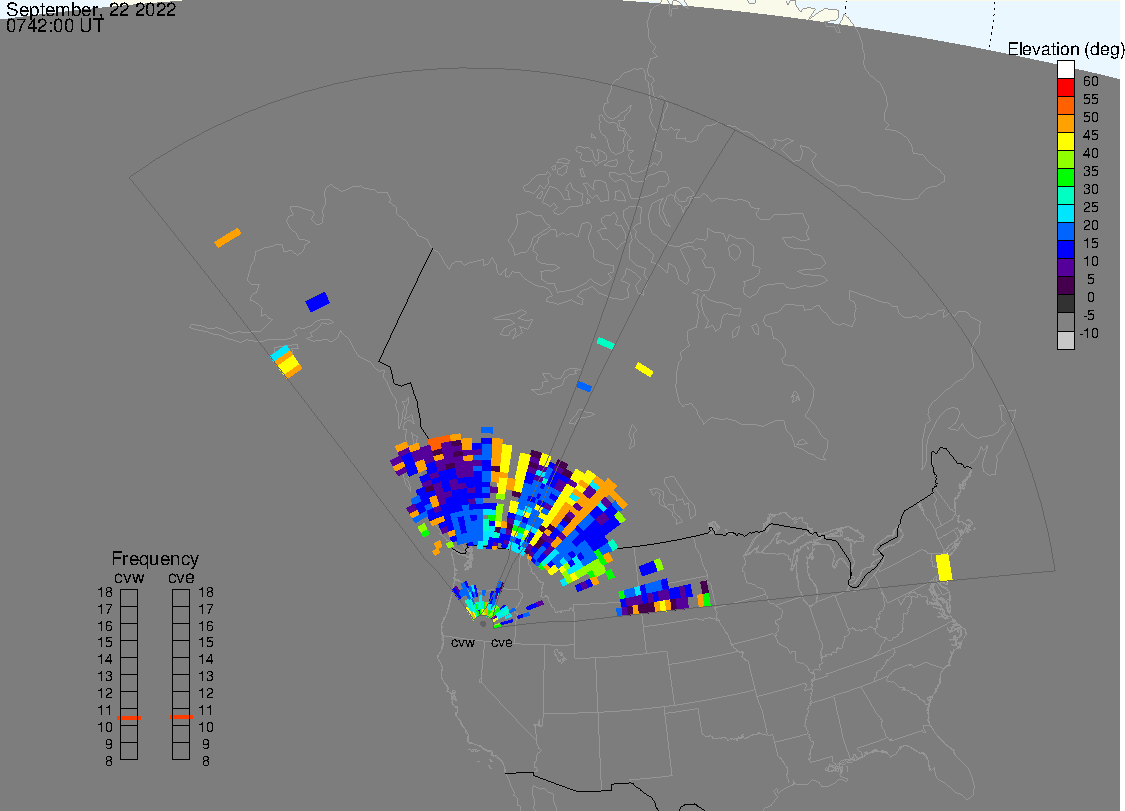Viewport: 1125px width, 811px height.
Task: Select the teal 25–30 elevation swatch
Action: click(1065, 195)
